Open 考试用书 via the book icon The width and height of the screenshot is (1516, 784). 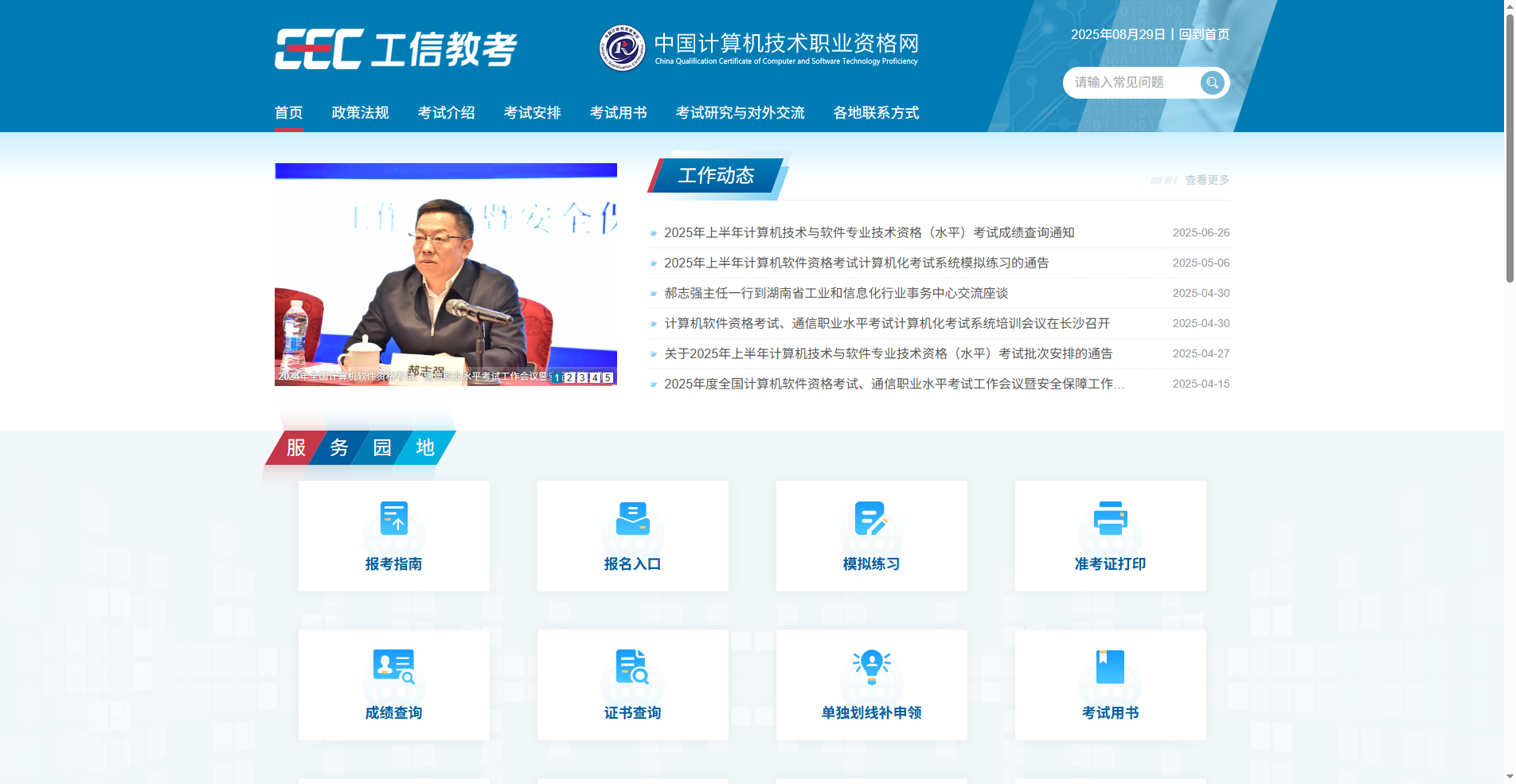pos(1110,666)
